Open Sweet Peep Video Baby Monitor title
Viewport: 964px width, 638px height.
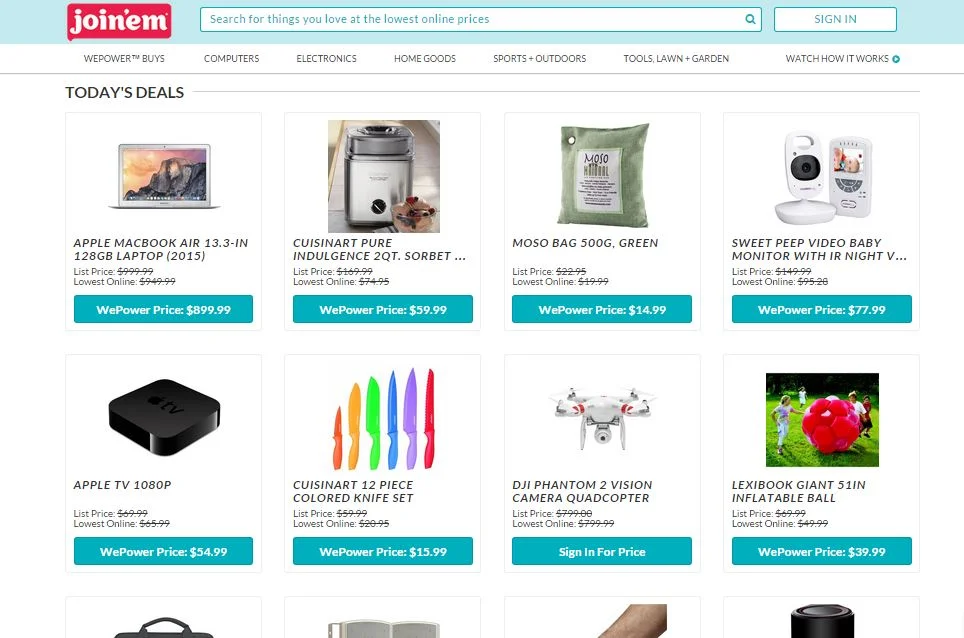click(x=819, y=250)
